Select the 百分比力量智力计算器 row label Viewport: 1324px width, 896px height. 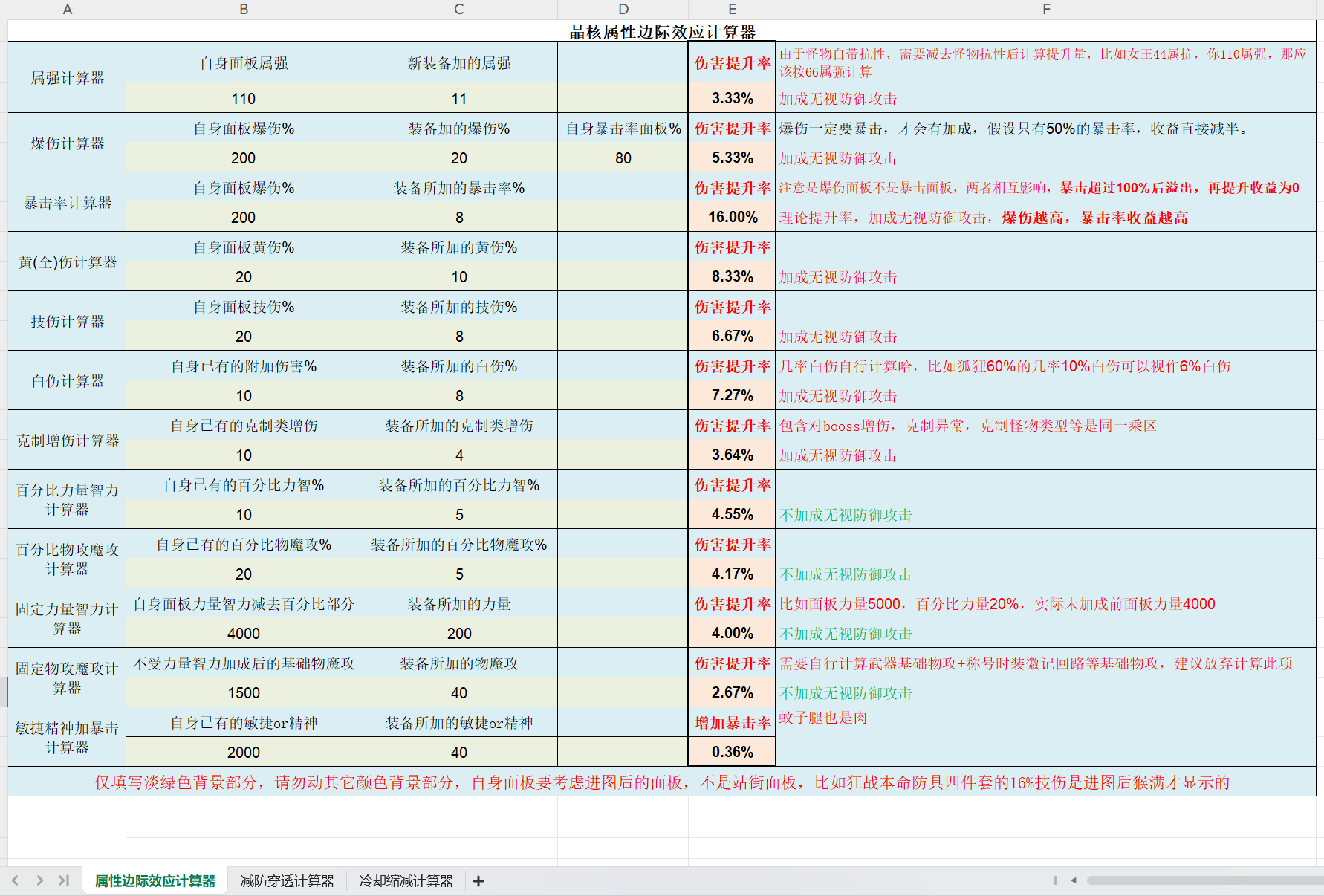tap(67, 499)
